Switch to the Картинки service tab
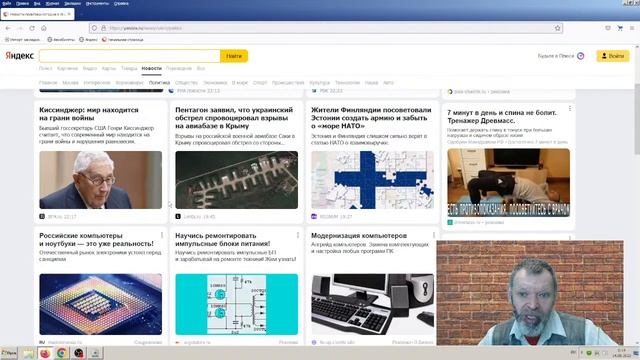This screenshot has width=640, height=360. tap(67, 68)
